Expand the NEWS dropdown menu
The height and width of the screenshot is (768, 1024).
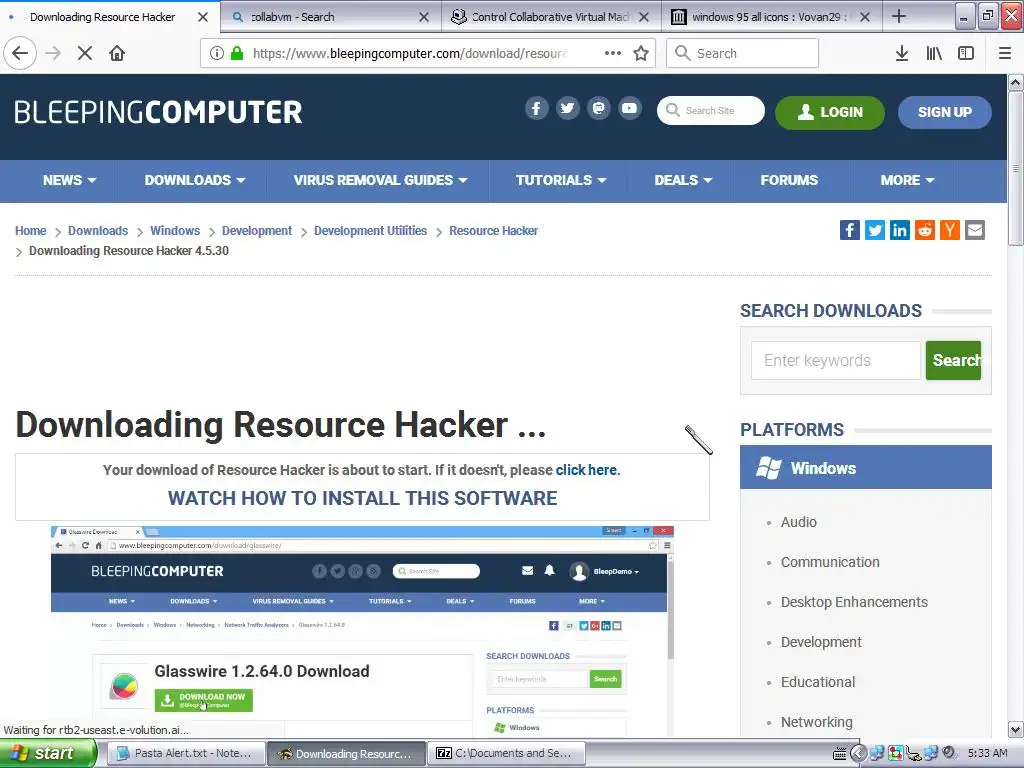click(x=69, y=180)
